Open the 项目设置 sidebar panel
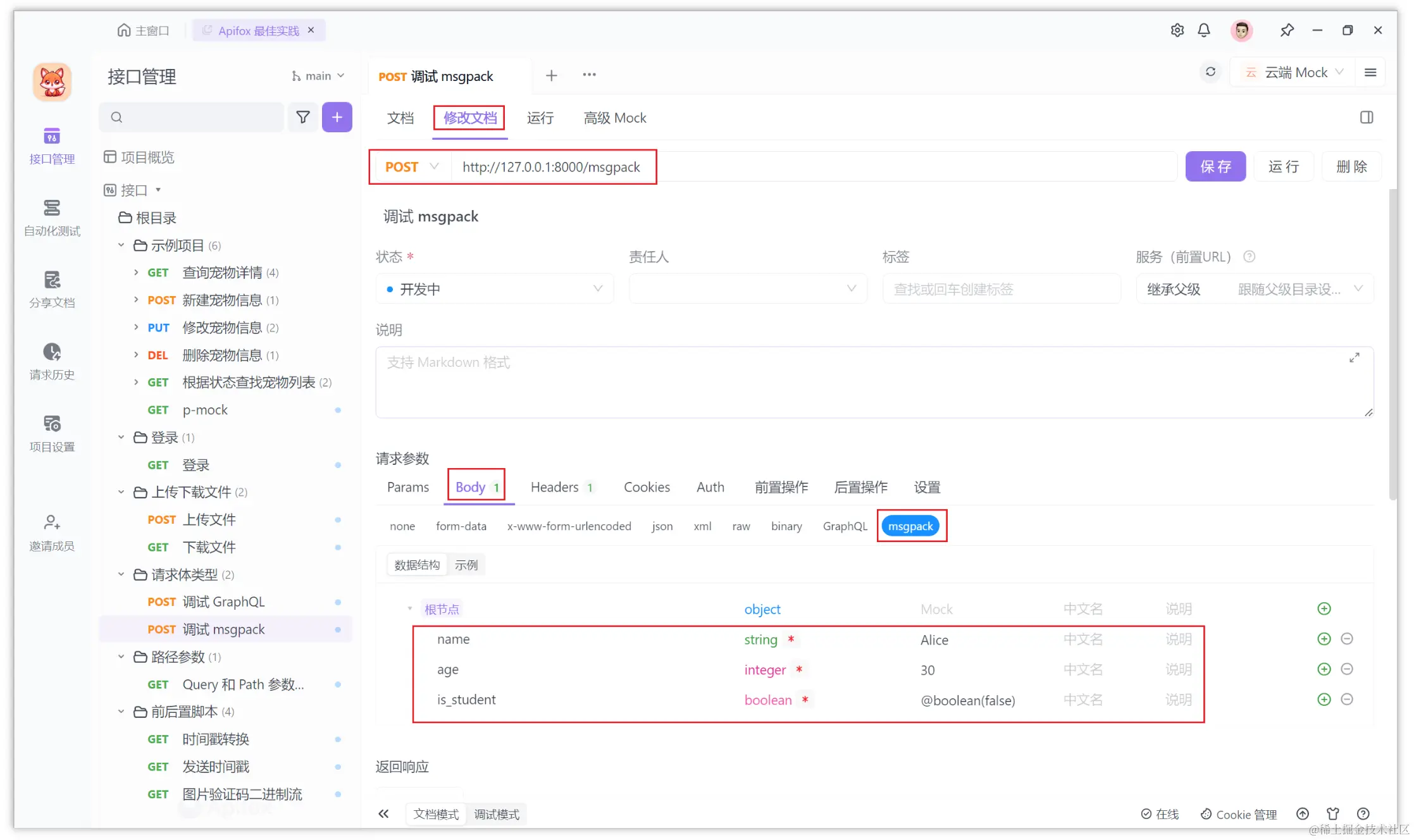The image size is (1414, 840). [x=52, y=433]
